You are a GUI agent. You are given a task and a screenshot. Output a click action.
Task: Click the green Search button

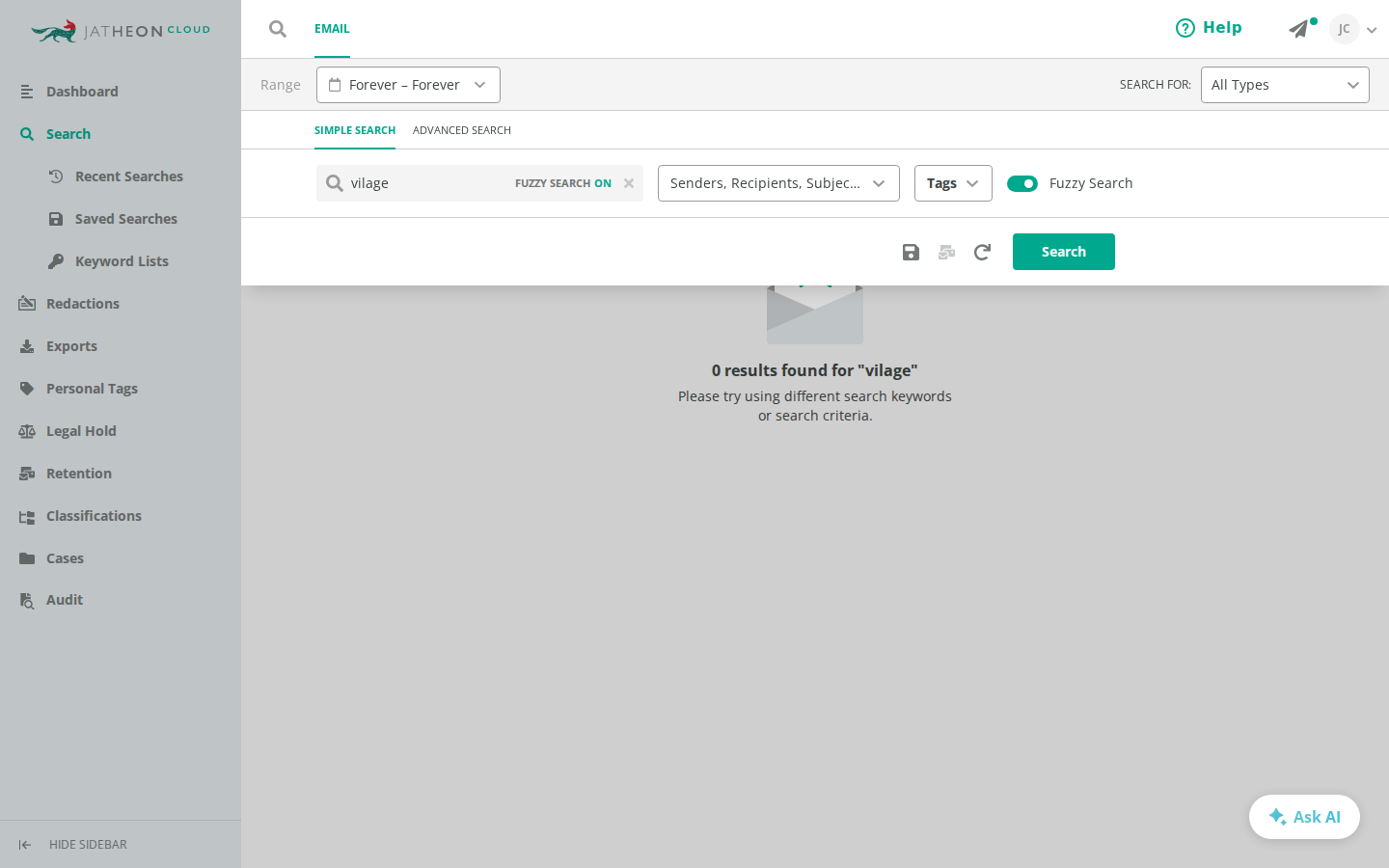click(1064, 252)
